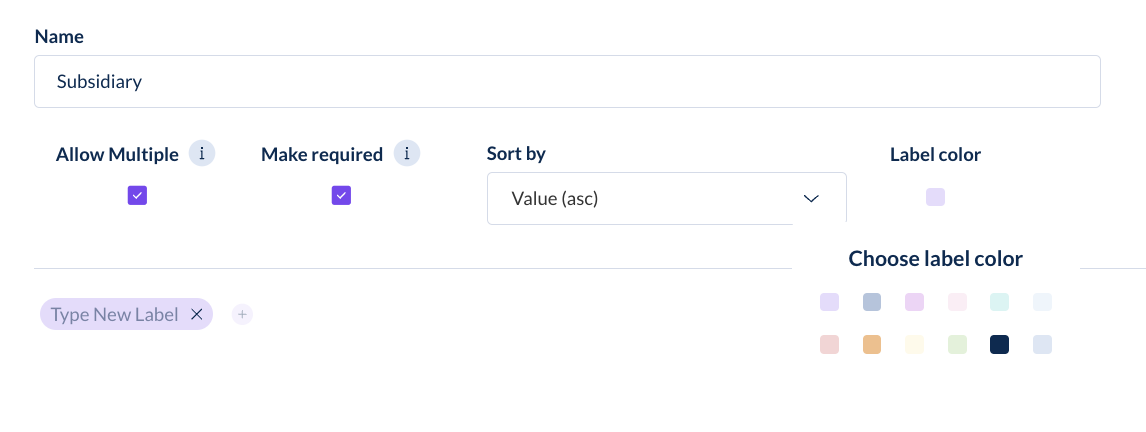This screenshot has width=1146, height=432.
Task: Remove the Type New Label chip
Action: pyautogui.click(x=197, y=314)
